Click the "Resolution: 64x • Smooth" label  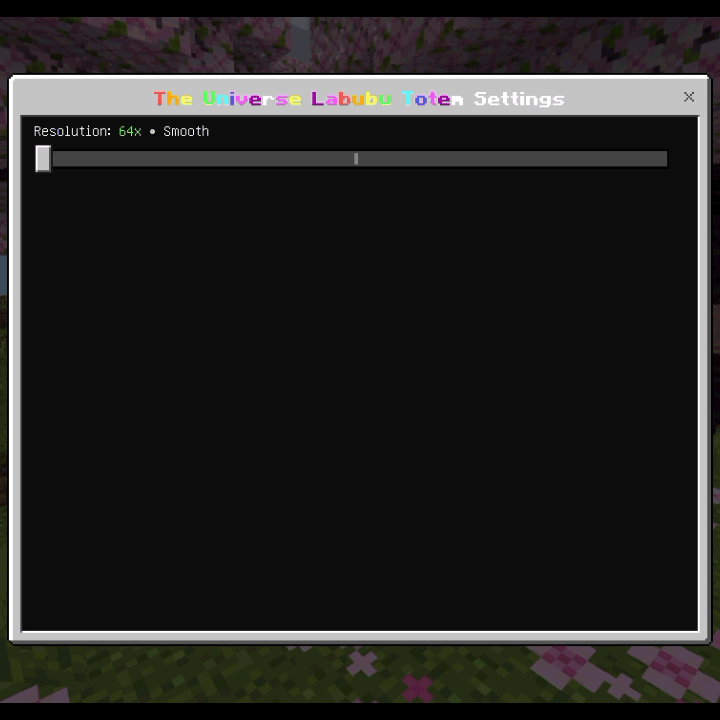pyautogui.click(x=121, y=131)
